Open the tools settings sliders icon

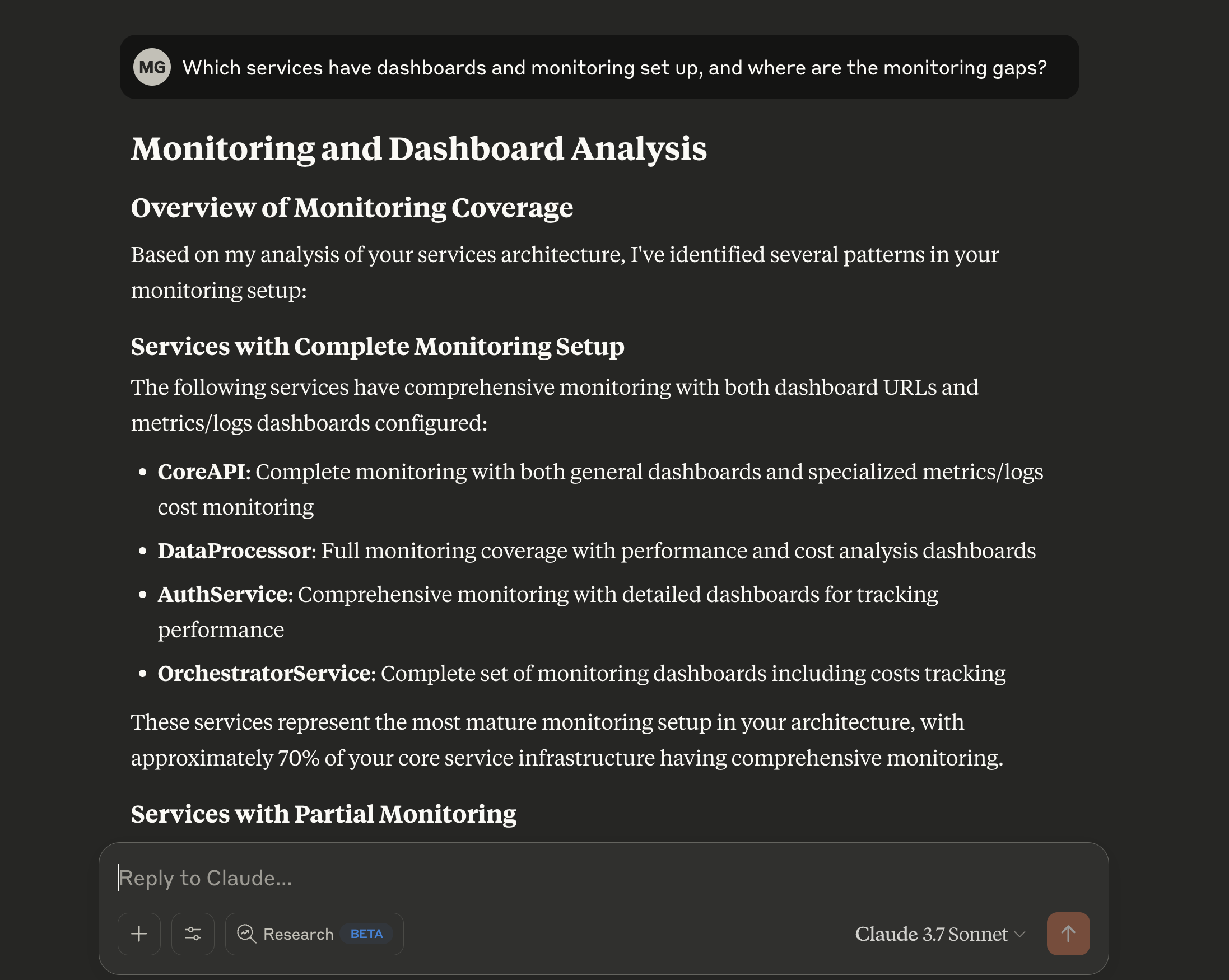(193, 934)
